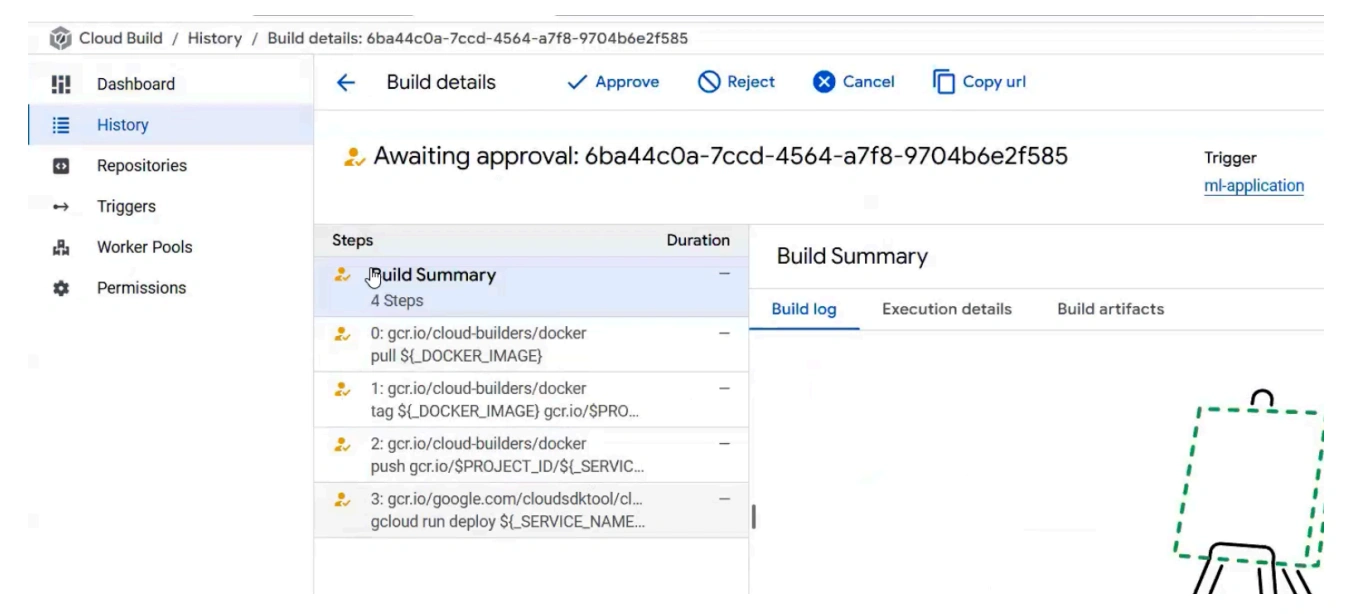Viewport: 1364px width, 614px height.
Task: Click the Awaiting approval build ID heading
Action: click(720, 156)
